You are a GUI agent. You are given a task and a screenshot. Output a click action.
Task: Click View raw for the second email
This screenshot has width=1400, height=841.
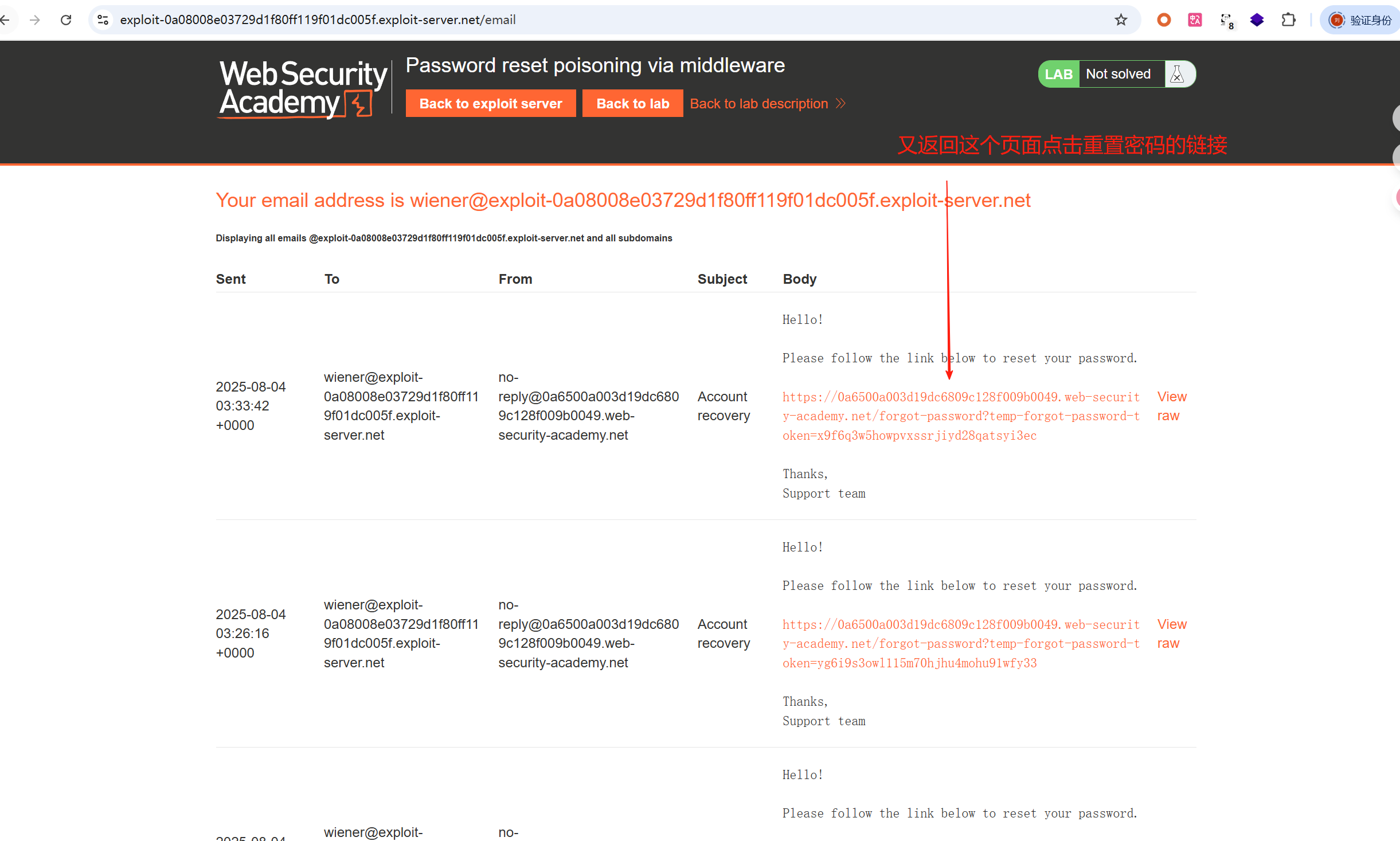point(1171,633)
